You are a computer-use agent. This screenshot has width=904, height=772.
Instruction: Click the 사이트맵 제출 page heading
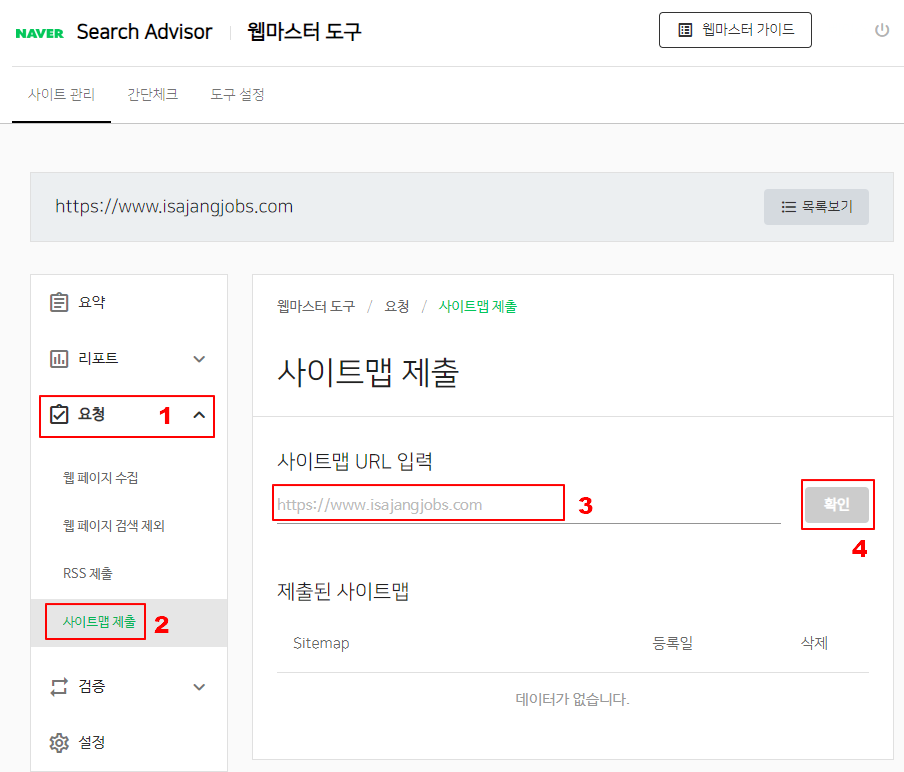coord(368,372)
